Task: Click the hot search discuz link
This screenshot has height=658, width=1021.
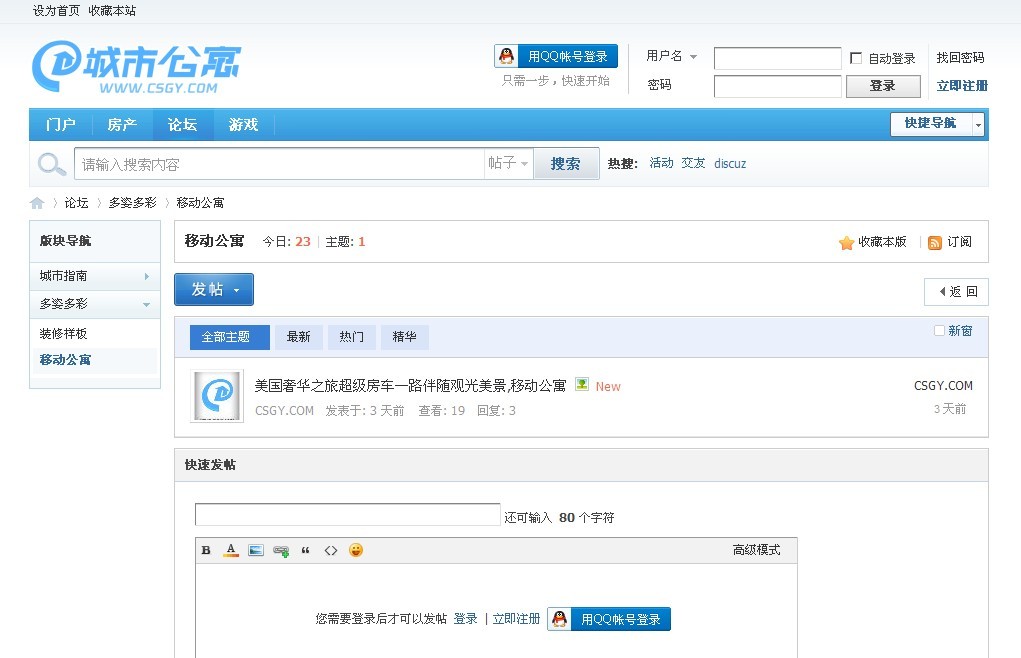Action: tap(730, 163)
